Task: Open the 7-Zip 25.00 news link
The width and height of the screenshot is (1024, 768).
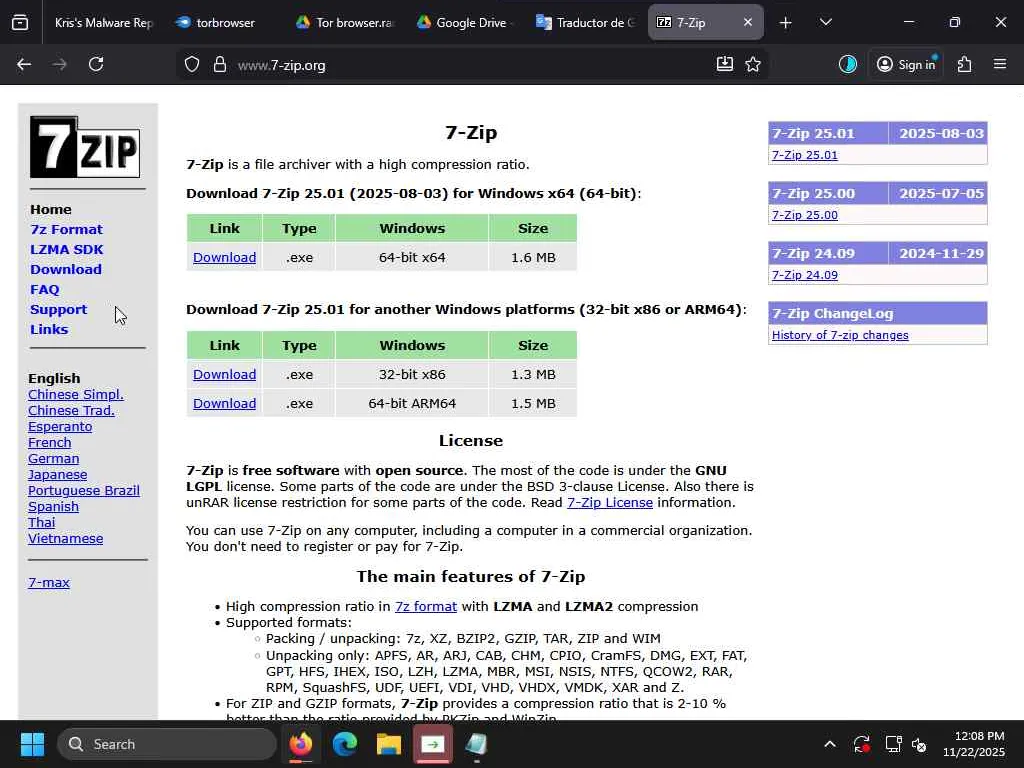Action: (805, 215)
